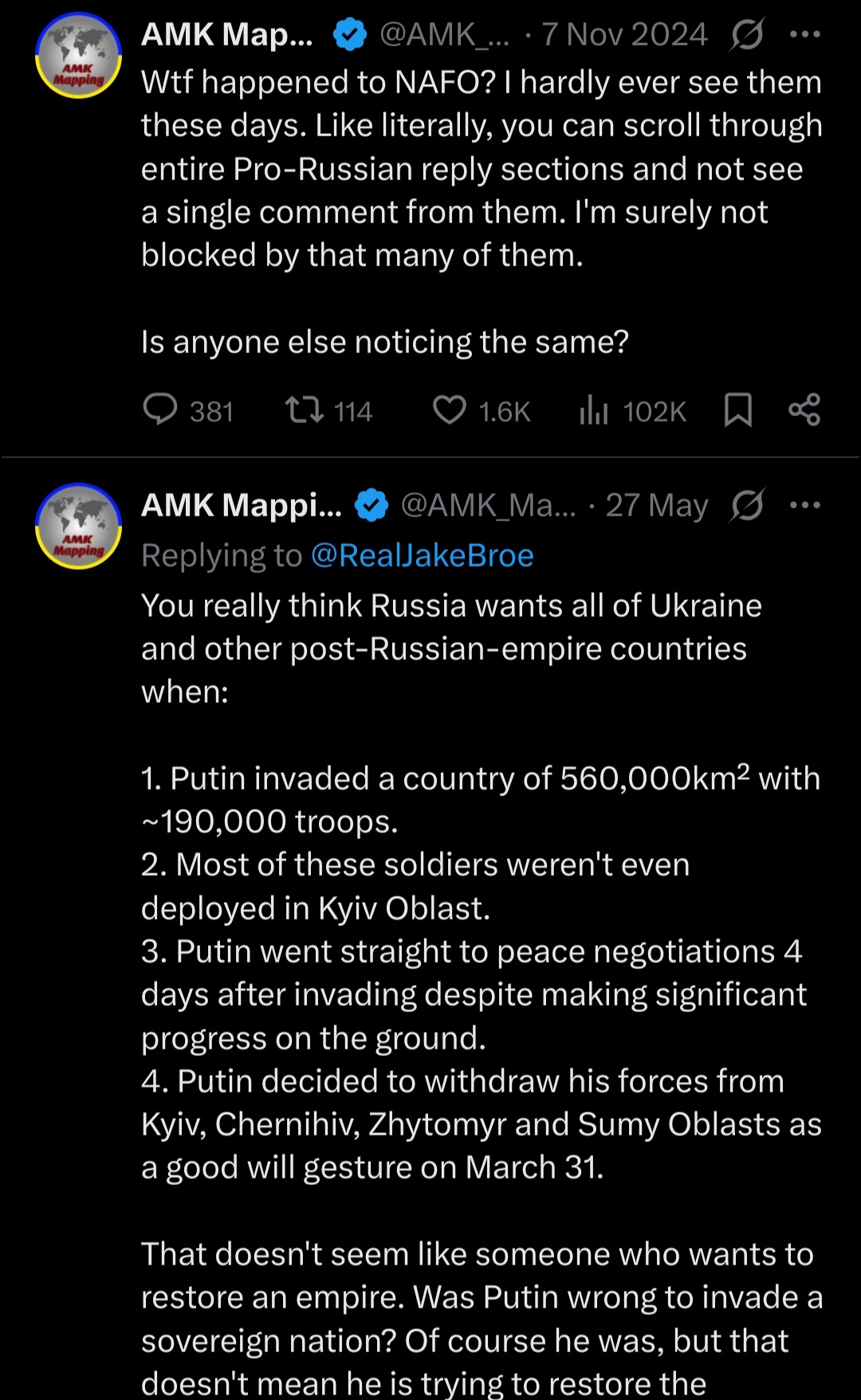Open the @RealJakeBroe profile link
Image resolution: width=861 pixels, height=1400 pixels.
423,555
